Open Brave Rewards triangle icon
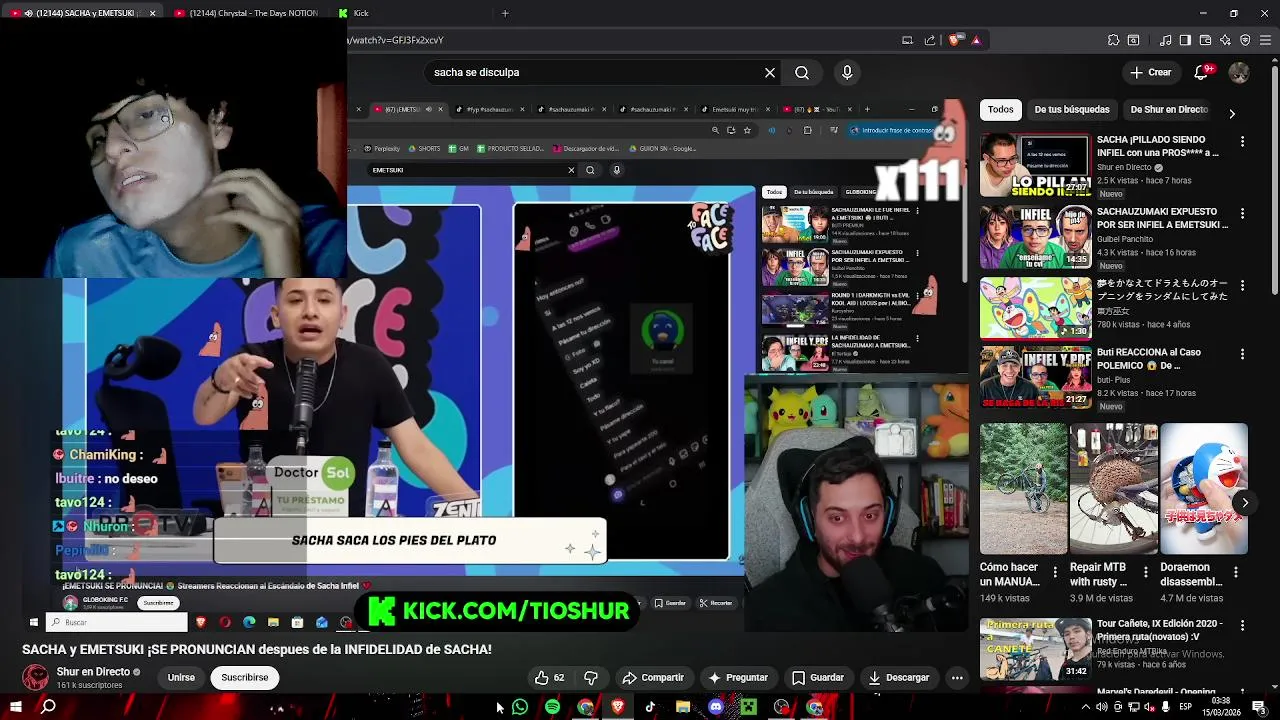Screen dimensions: 1280x720 976,40
